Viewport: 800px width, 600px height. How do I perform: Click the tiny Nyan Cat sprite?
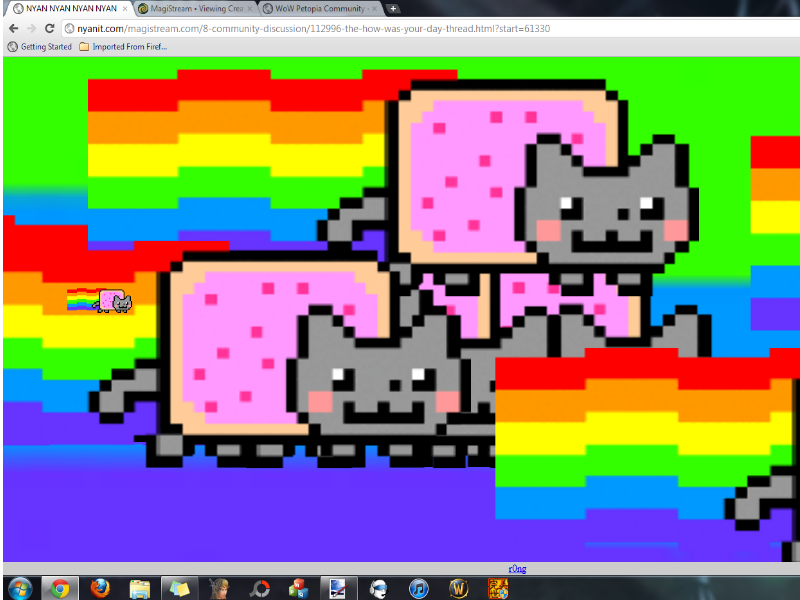click(100, 301)
